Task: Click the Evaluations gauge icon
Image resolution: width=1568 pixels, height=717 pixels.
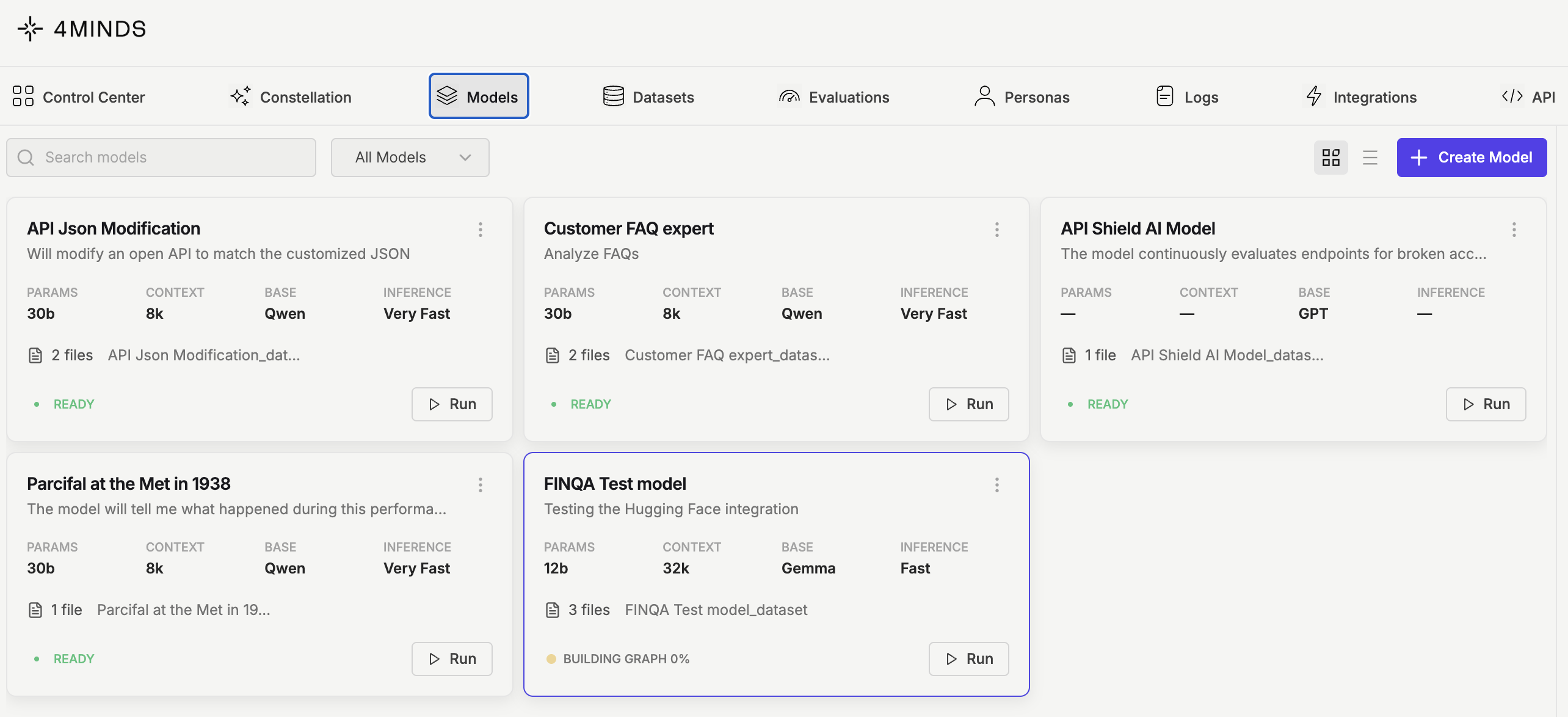Action: point(789,96)
